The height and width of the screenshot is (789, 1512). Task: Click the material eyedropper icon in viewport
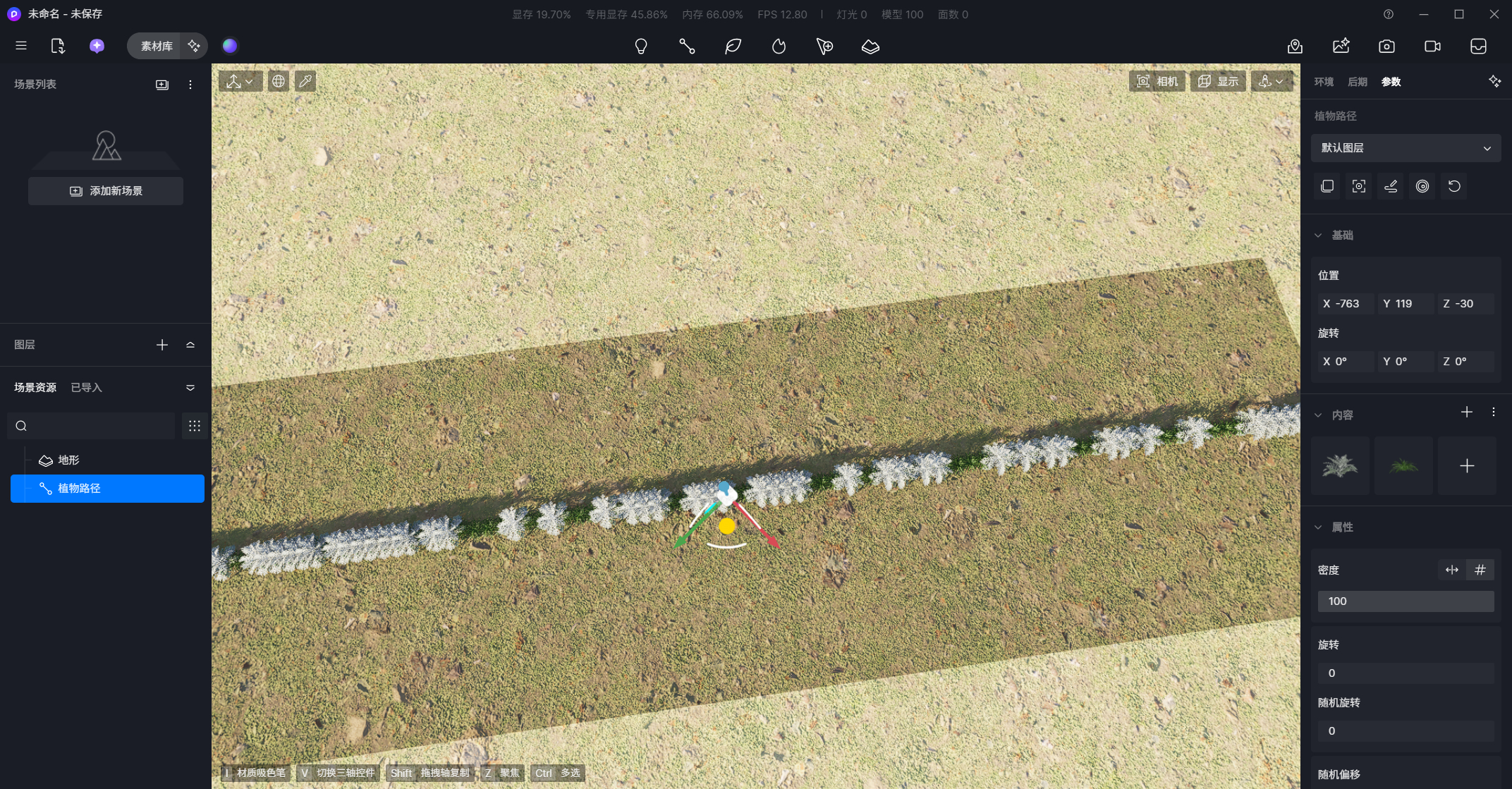(305, 81)
